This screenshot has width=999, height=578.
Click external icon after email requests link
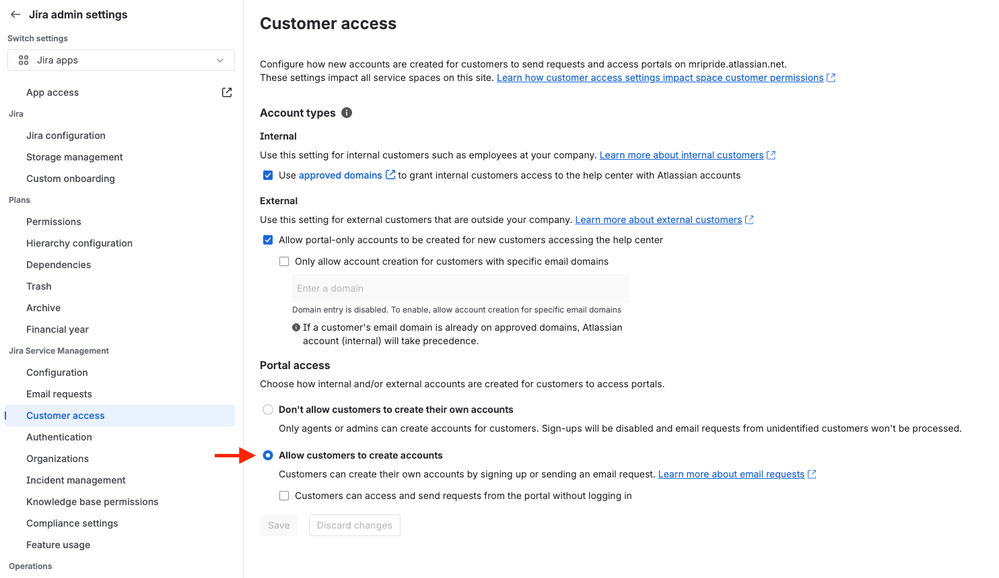812,474
